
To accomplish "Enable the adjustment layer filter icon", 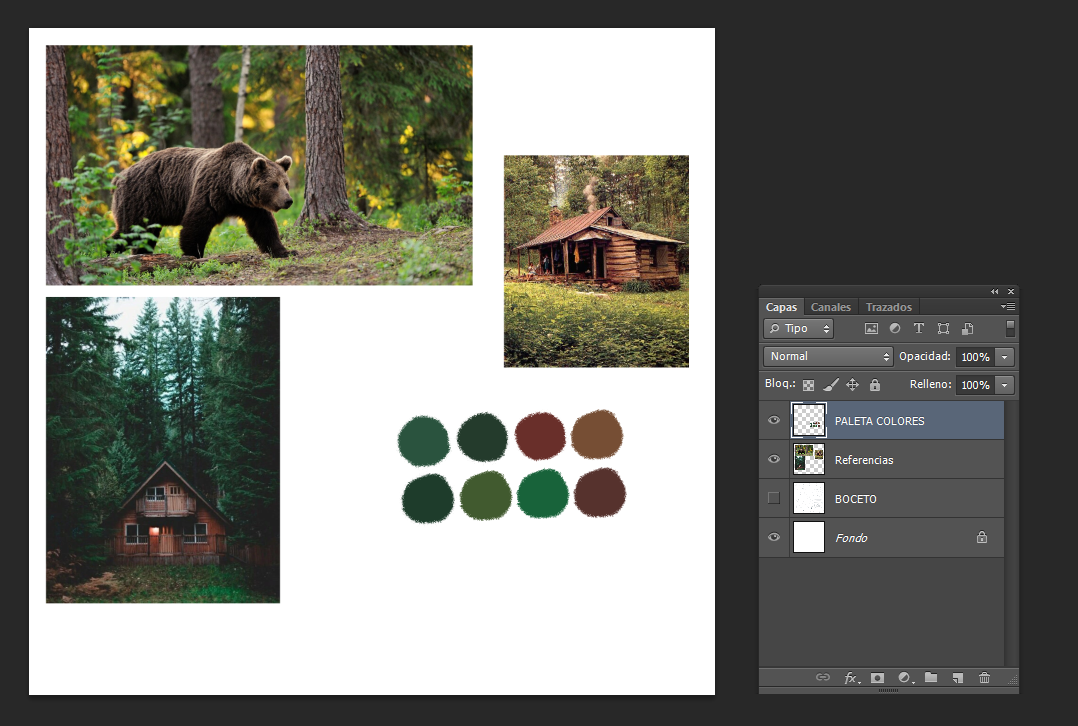I will pos(894,329).
